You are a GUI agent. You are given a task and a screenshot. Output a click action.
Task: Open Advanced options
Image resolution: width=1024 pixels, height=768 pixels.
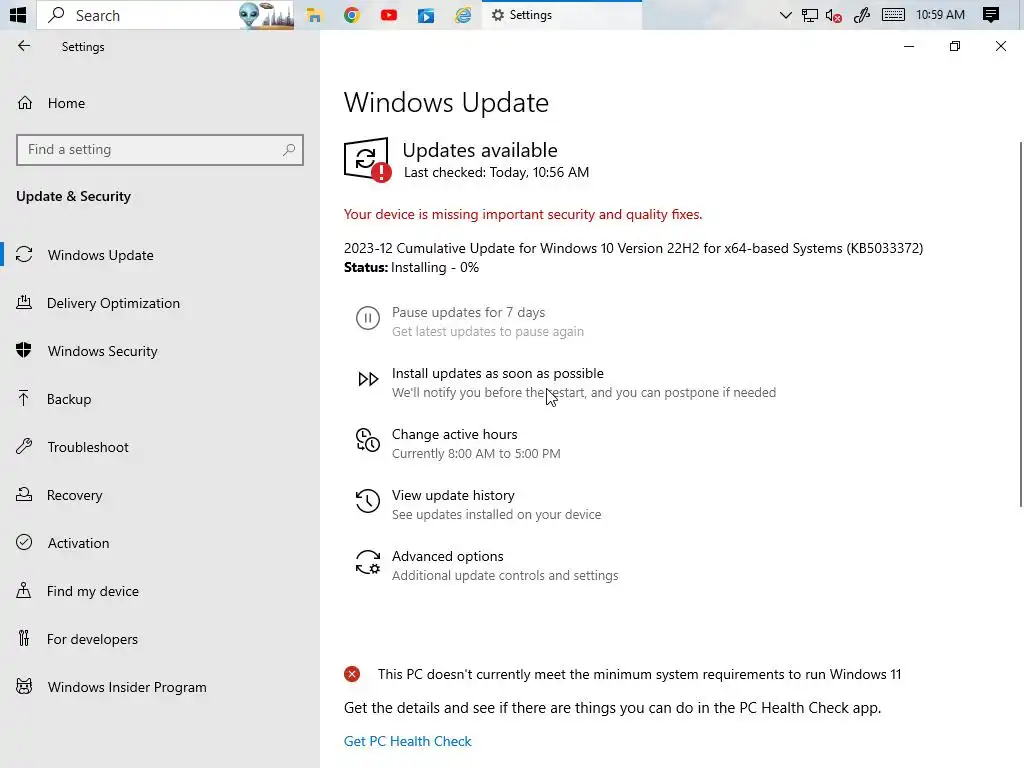coord(447,556)
